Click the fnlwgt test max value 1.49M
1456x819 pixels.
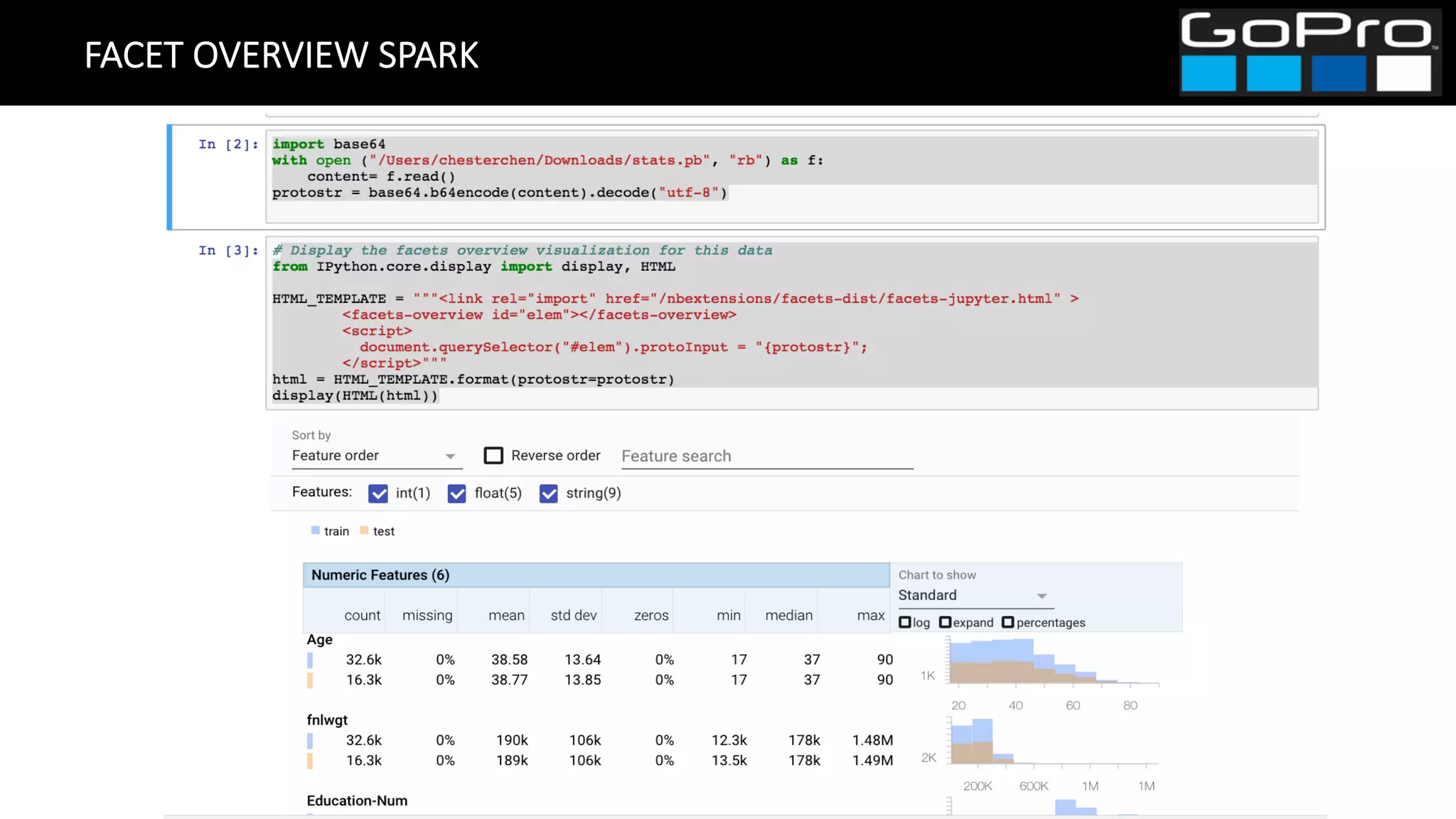872,760
